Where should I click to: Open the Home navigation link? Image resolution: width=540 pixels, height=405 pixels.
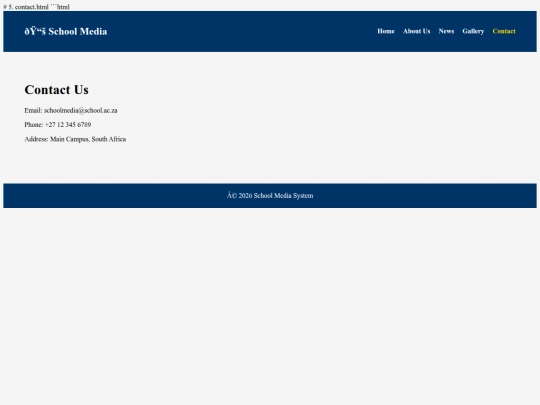click(x=386, y=31)
